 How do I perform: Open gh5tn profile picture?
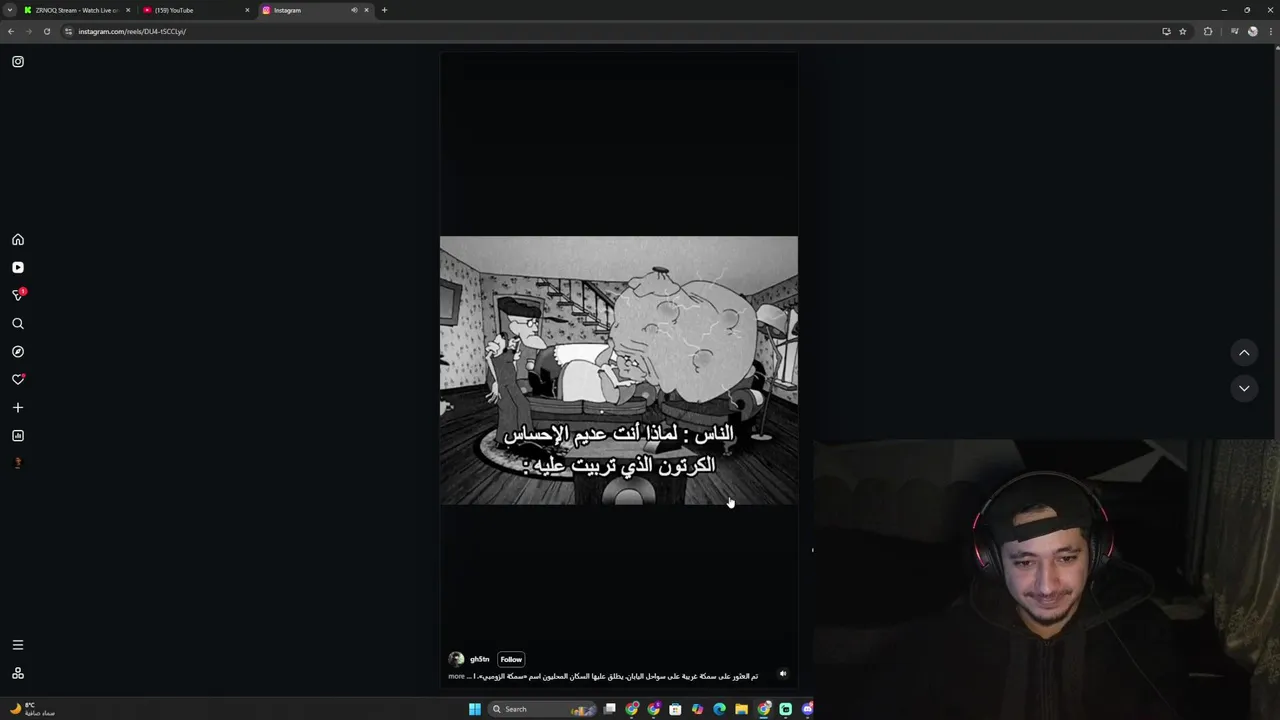pyautogui.click(x=456, y=659)
